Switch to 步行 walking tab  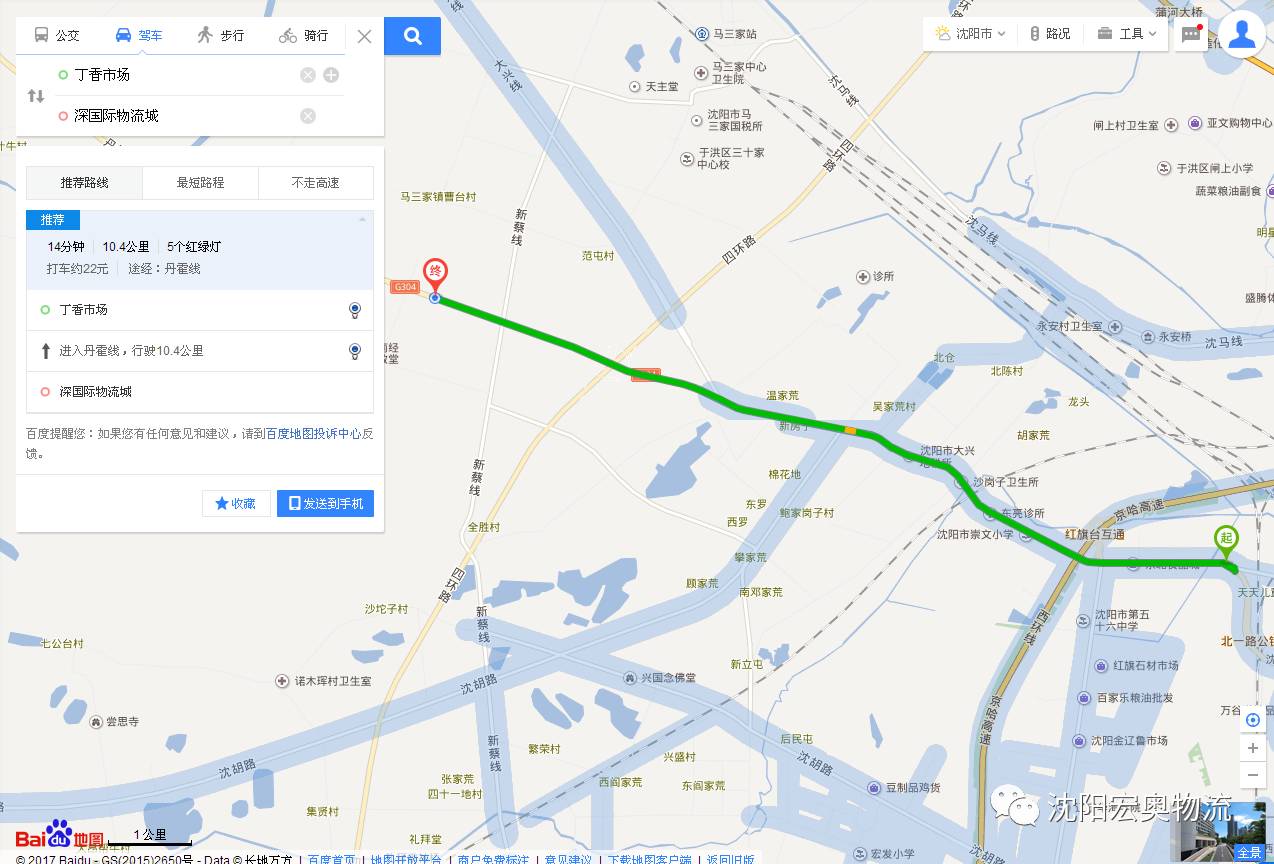[220, 36]
